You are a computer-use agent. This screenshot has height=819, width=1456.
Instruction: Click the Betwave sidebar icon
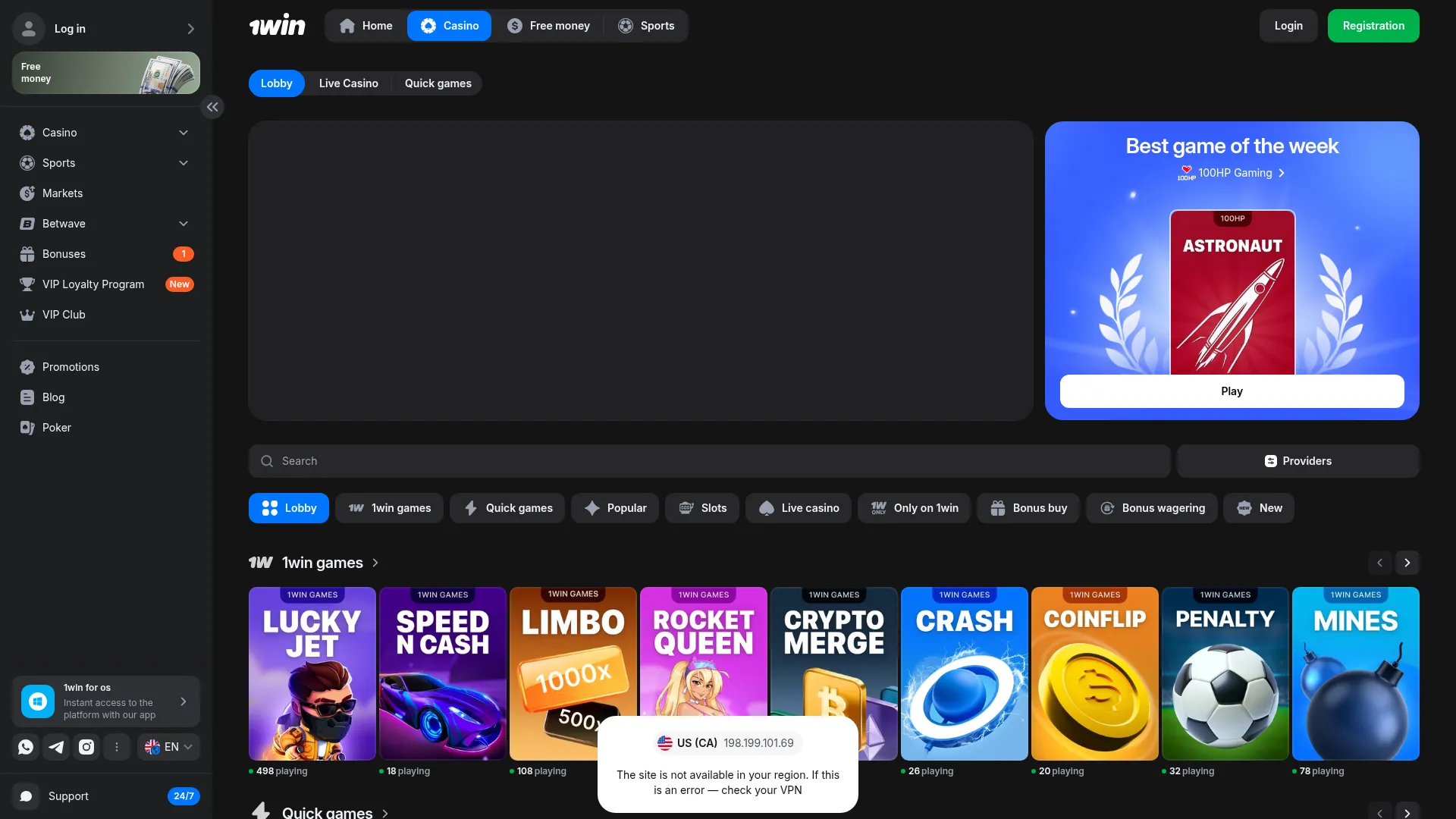click(27, 224)
